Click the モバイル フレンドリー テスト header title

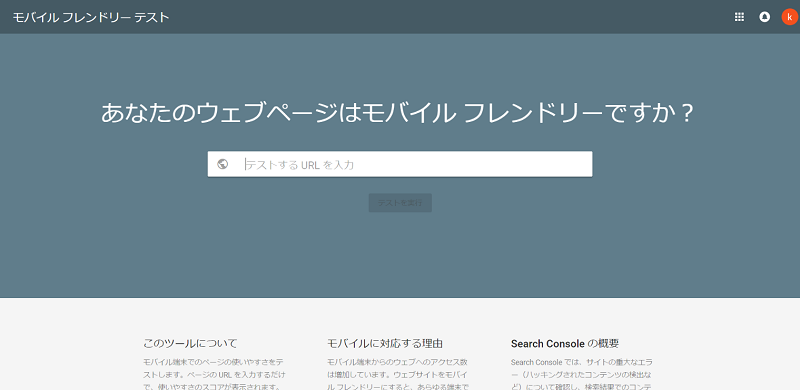(x=91, y=17)
